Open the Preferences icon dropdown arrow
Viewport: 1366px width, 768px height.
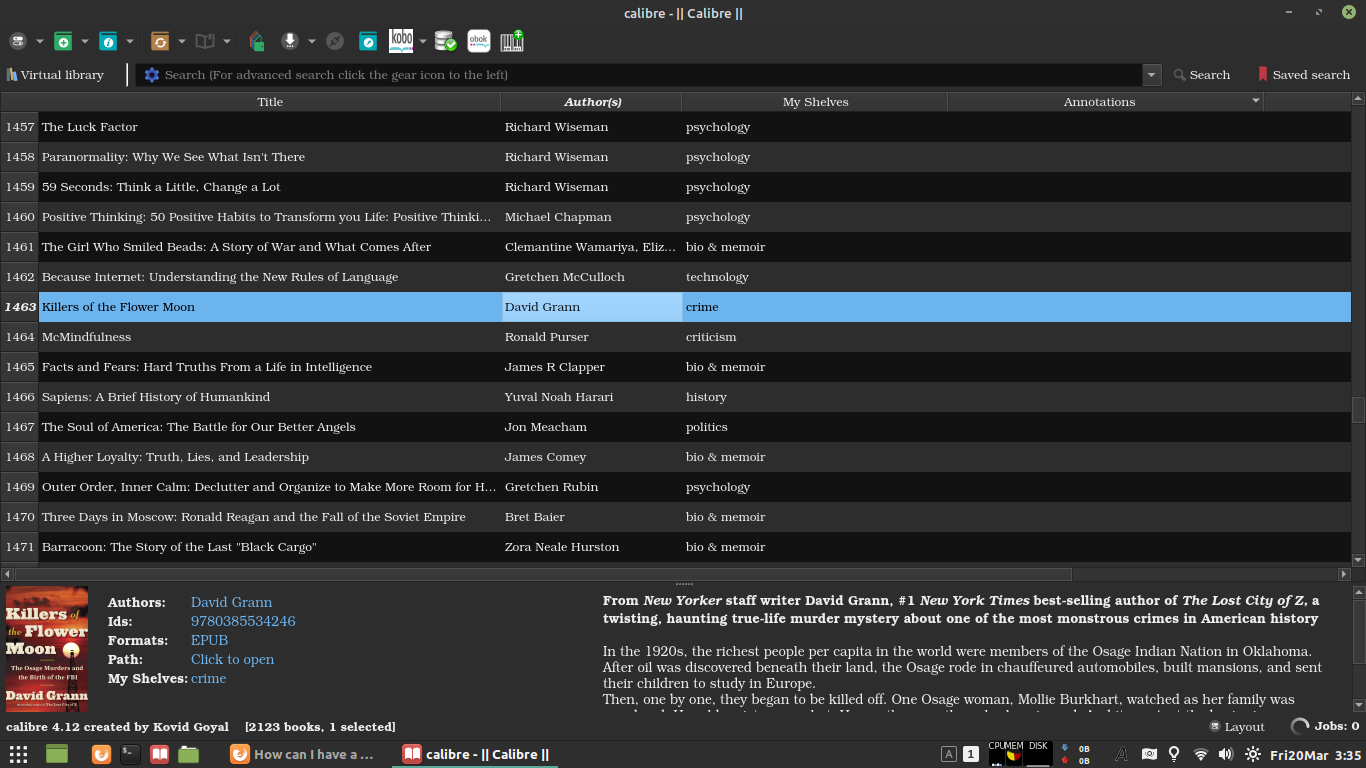coord(40,41)
